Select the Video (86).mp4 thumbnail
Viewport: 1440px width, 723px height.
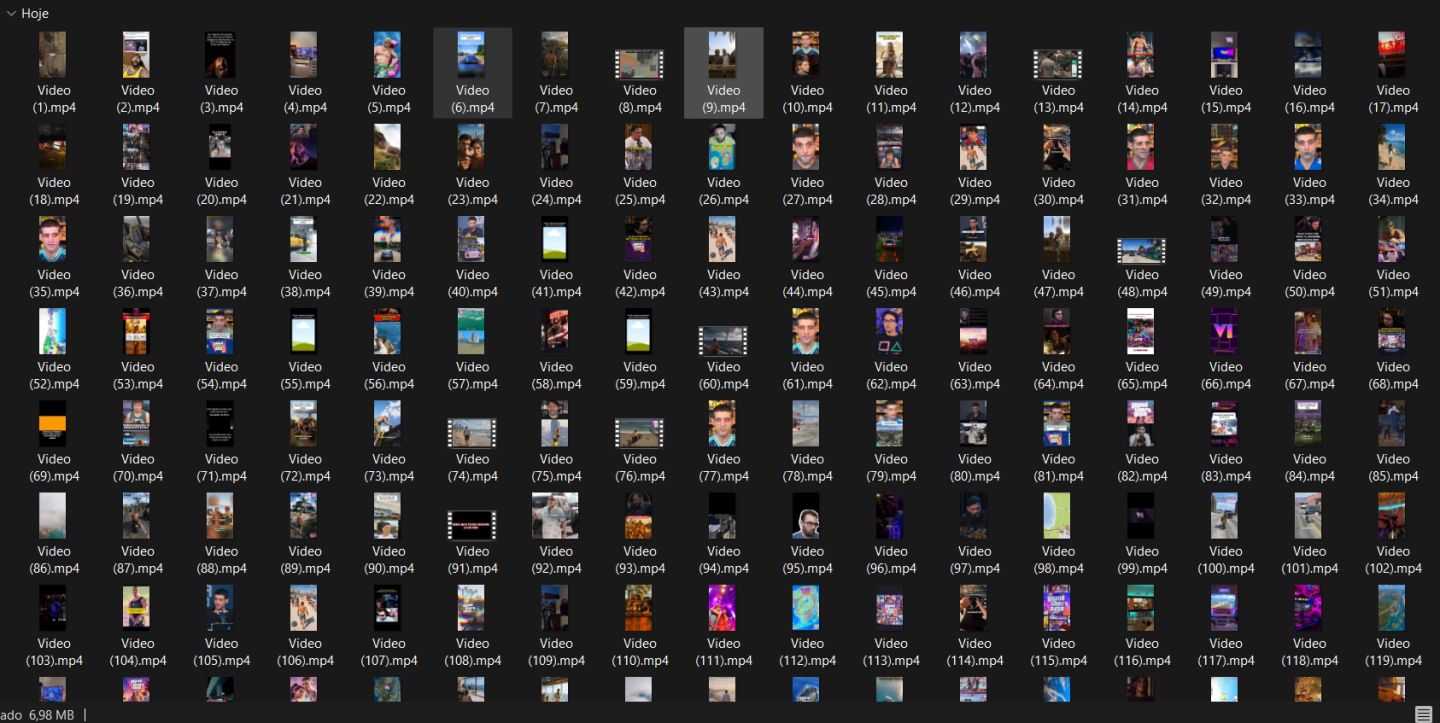click(53, 516)
